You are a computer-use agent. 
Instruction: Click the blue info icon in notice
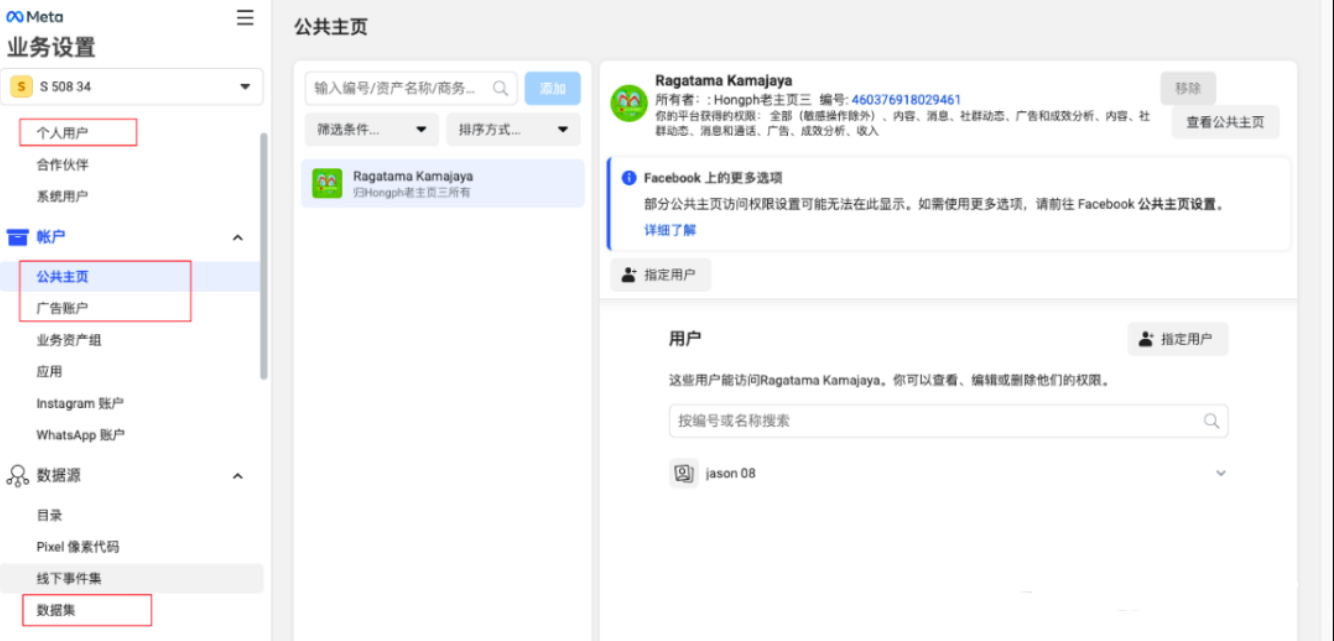[x=629, y=178]
